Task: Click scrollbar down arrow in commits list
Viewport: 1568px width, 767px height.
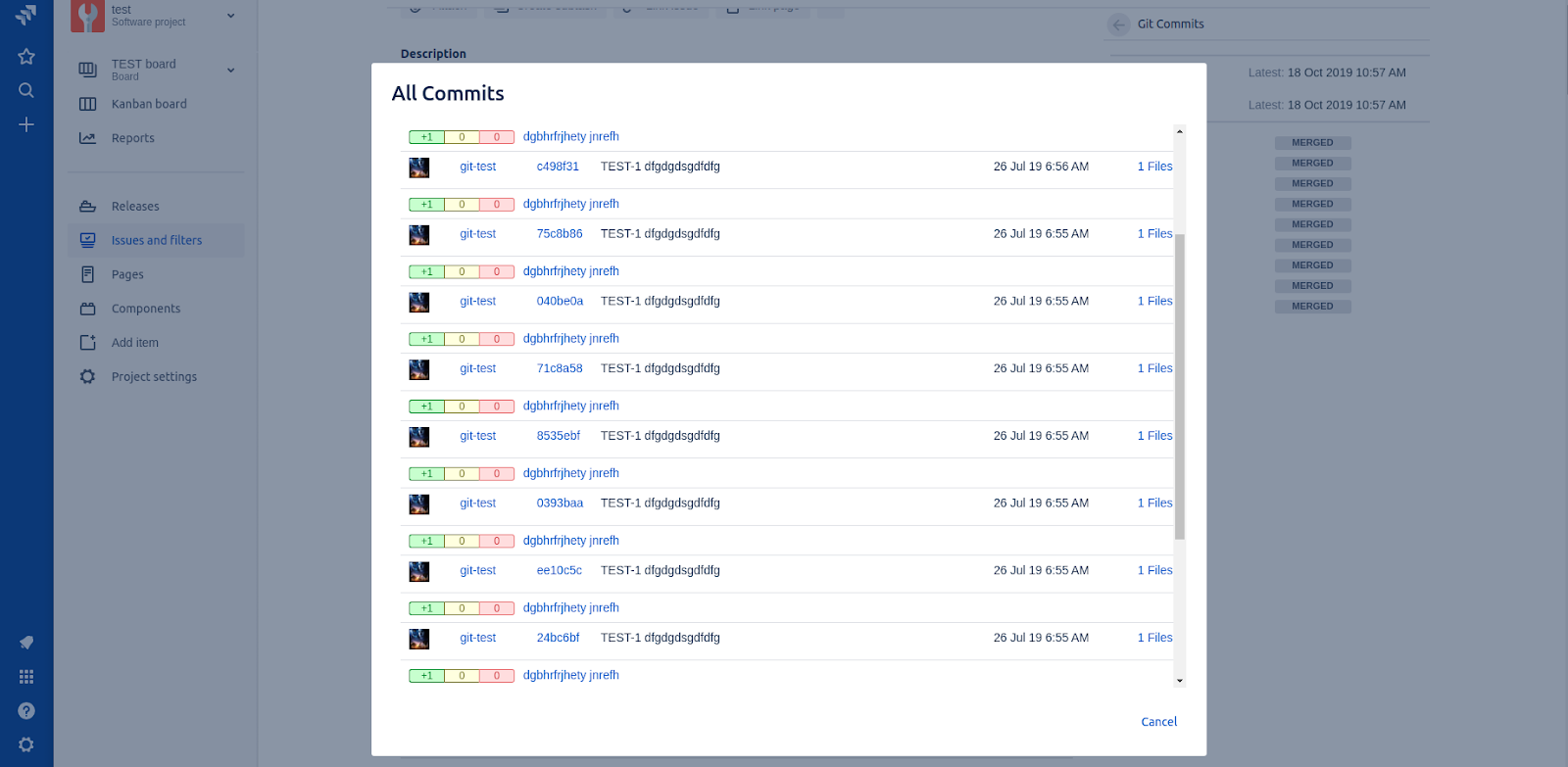Action: tap(1180, 680)
